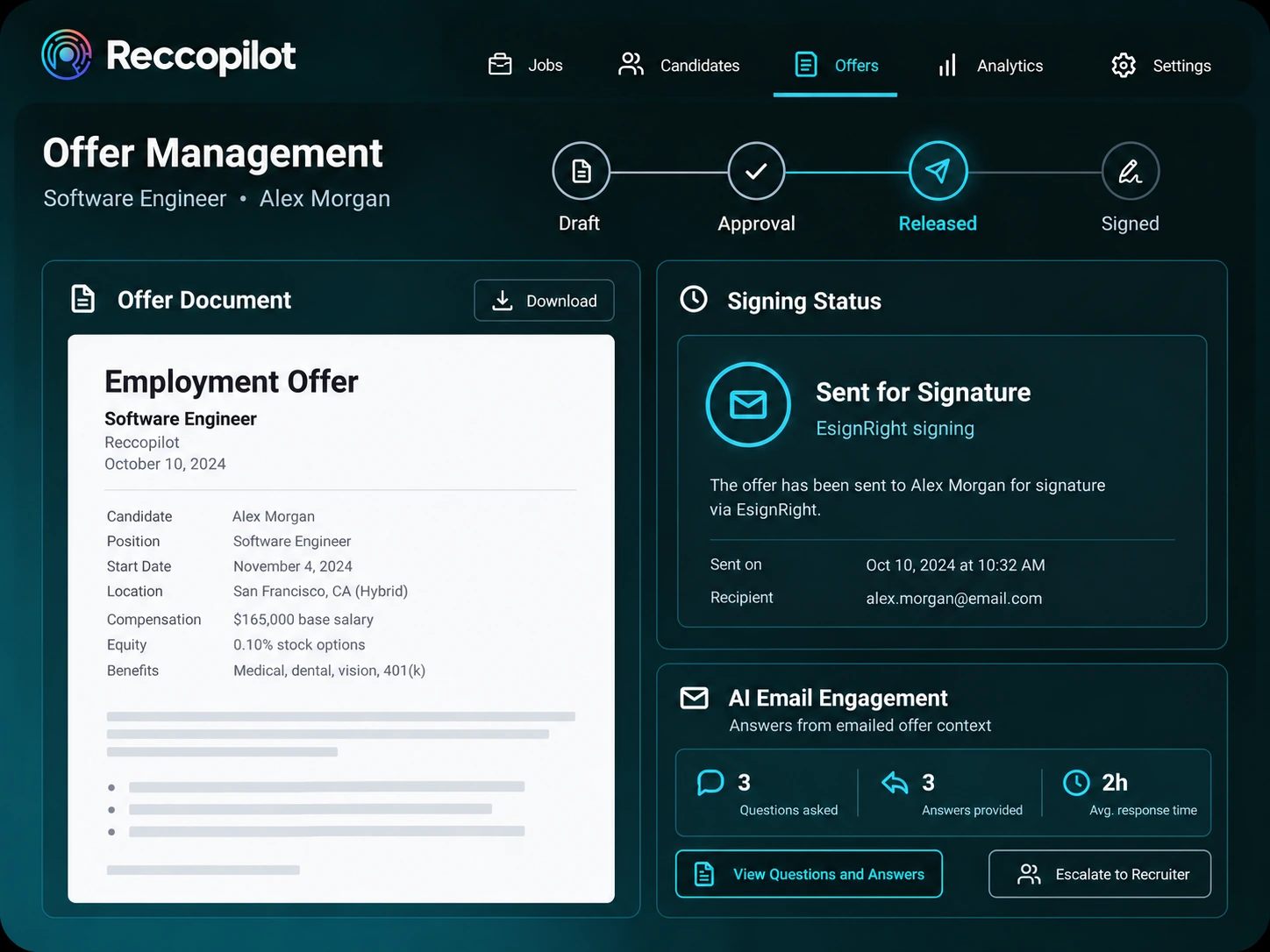Click the 'November 4, 2024' start date
Viewport: 1270px width, 952px height.
pos(293,566)
